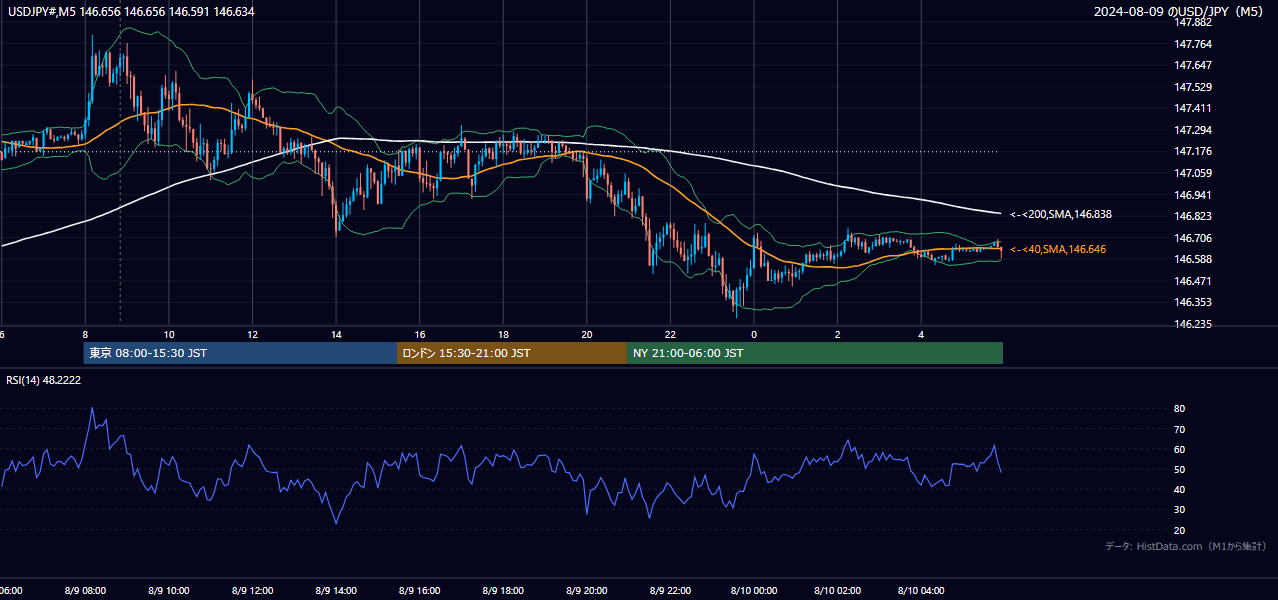The width and height of the screenshot is (1278, 600).
Task: Click price axis label 147.294
Action: click(x=1194, y=130)
